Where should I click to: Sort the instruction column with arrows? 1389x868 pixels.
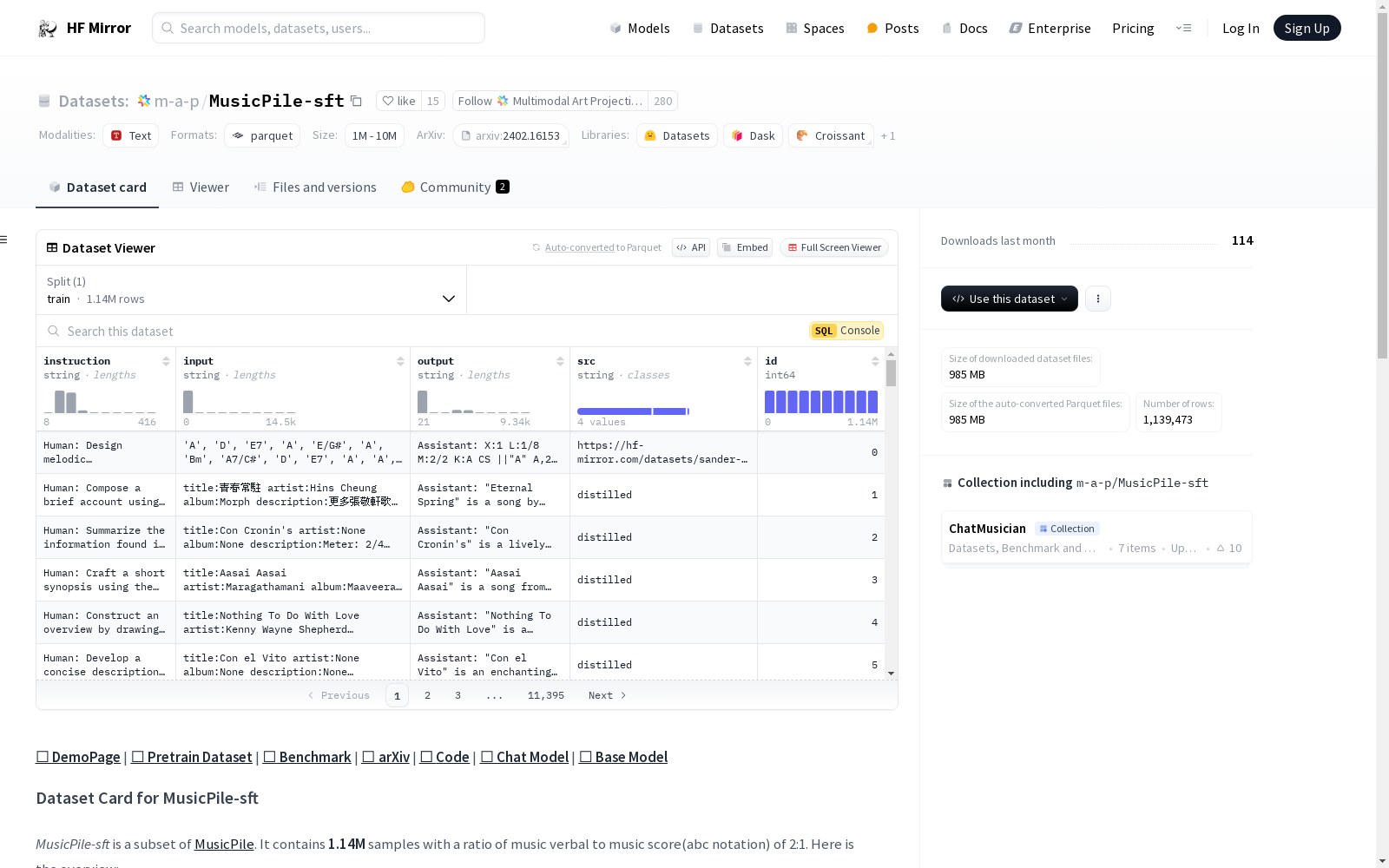166,361
